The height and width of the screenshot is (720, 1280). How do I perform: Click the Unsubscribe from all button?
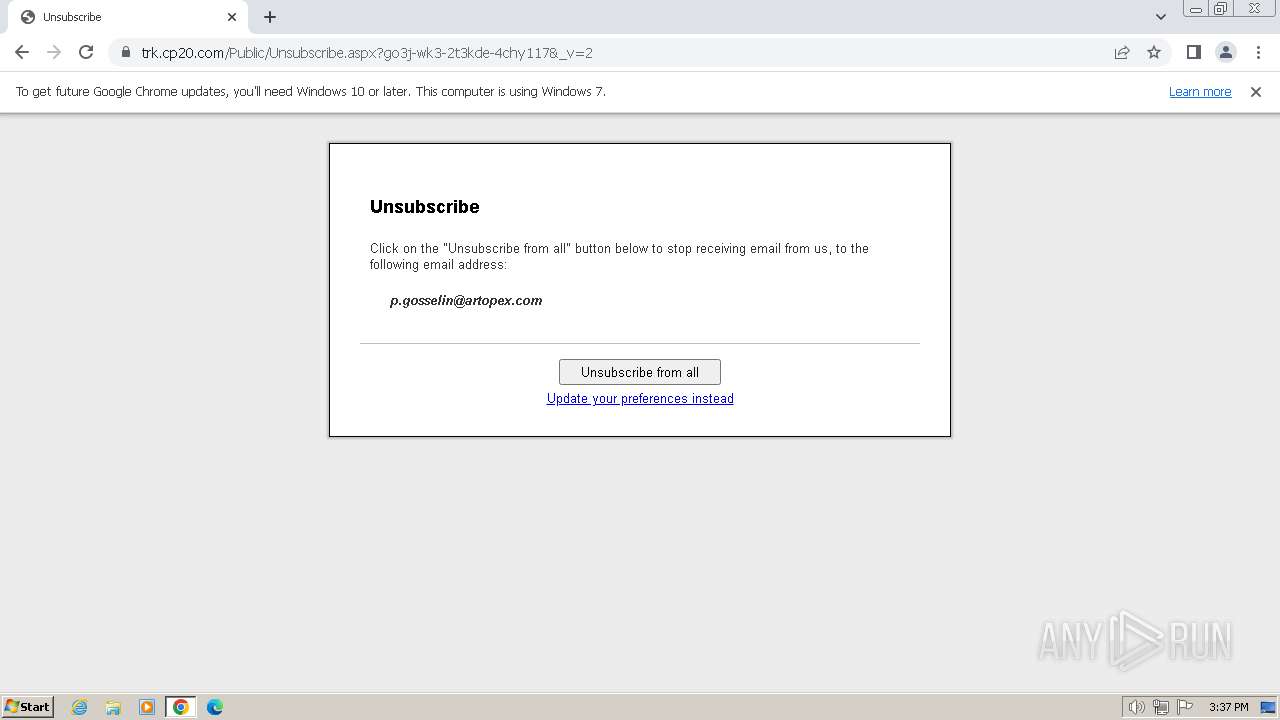640,372
